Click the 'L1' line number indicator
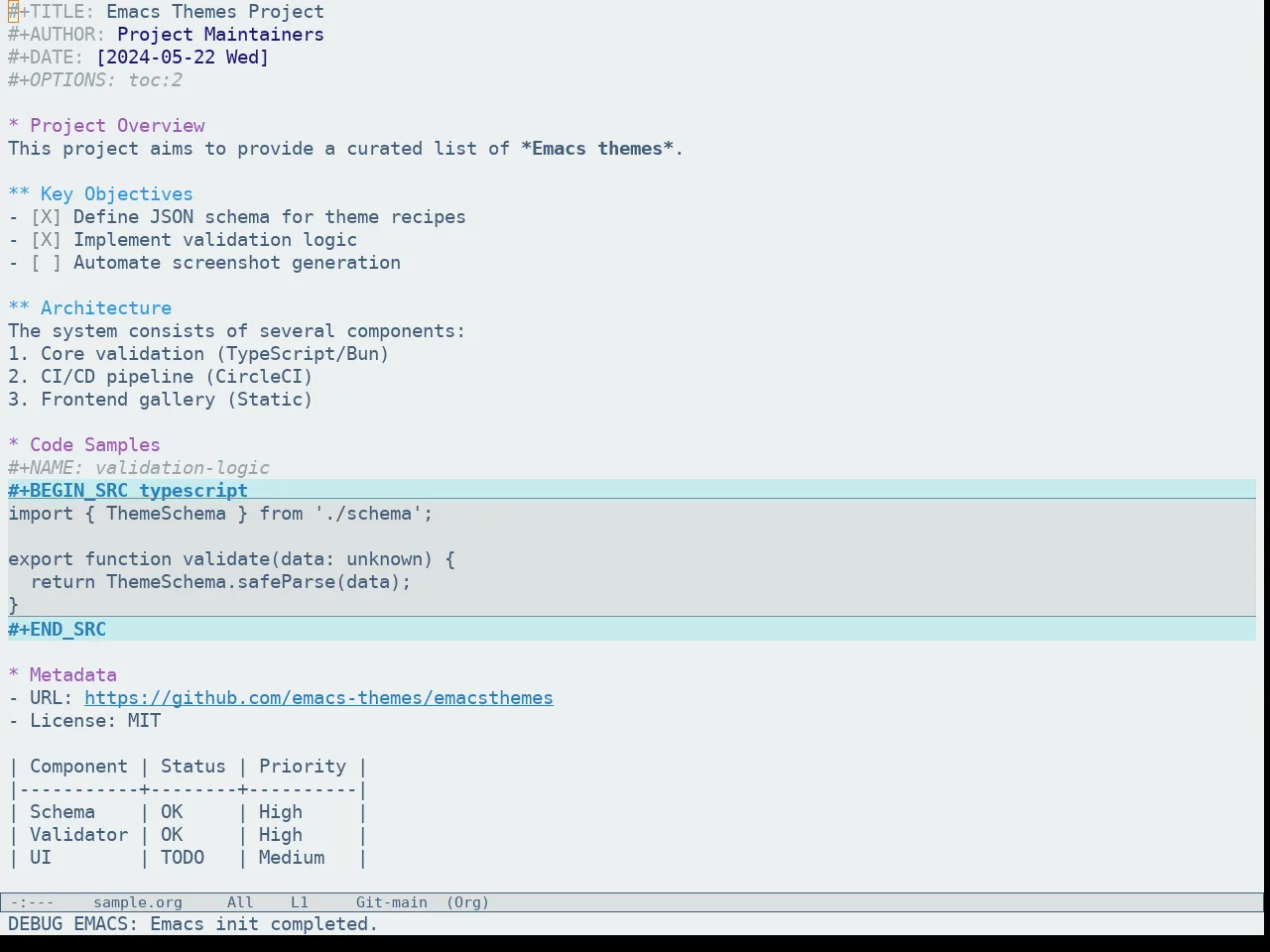Image resolution: width=1270 pixels, height=952 pixels. (x=300, y=902)
